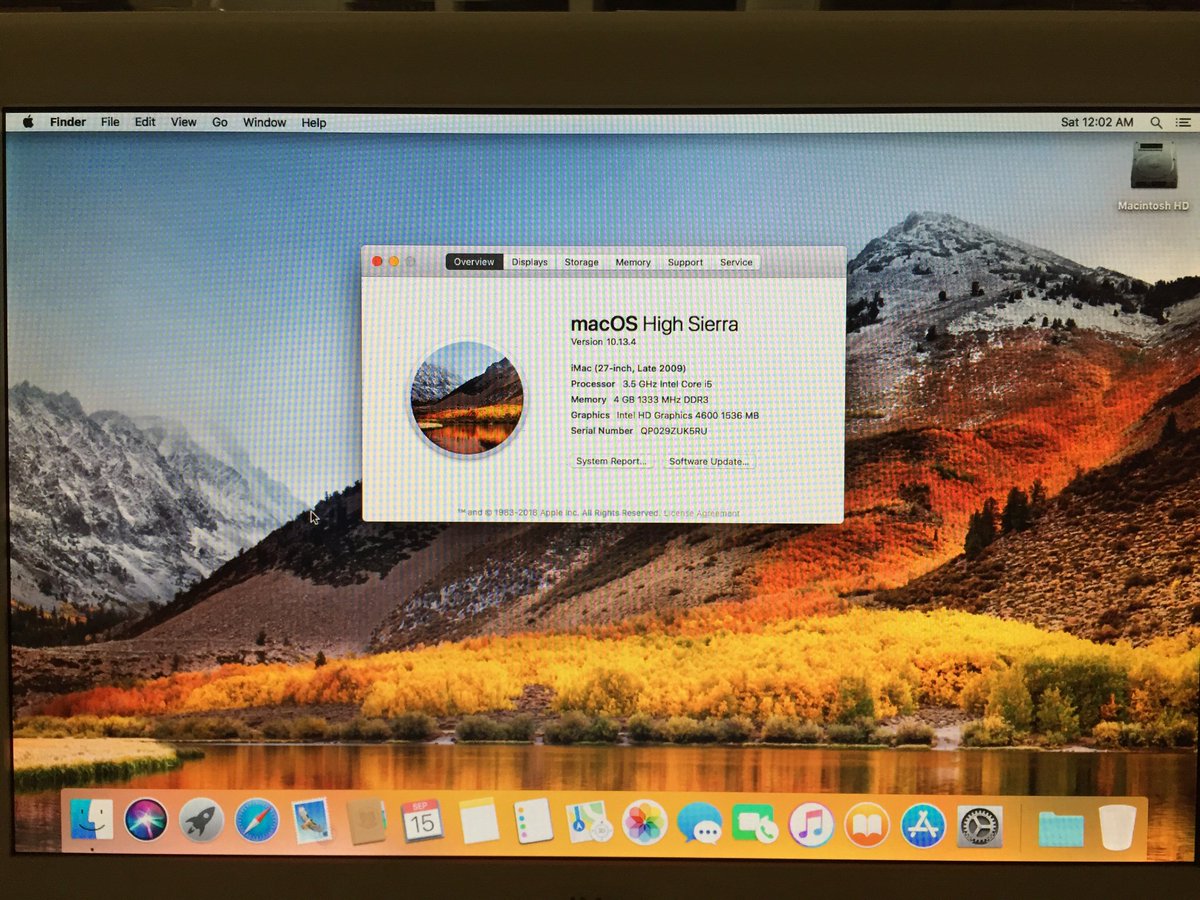Click the Software Update button
The height and width of the screenshot is (900, 1200).
tap(709, 461)
